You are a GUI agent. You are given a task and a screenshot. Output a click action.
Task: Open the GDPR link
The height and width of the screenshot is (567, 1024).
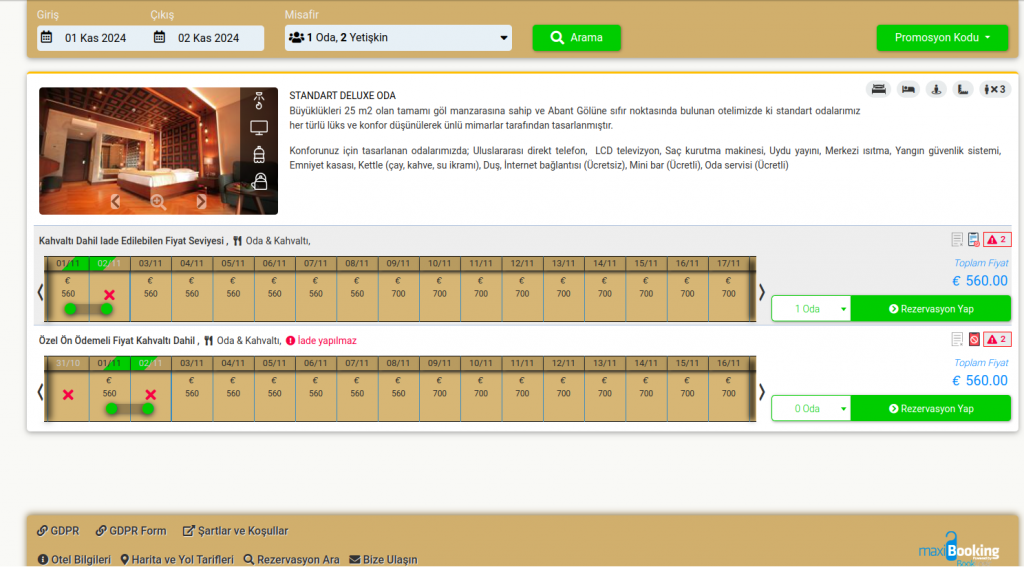(x=58, y=531)
